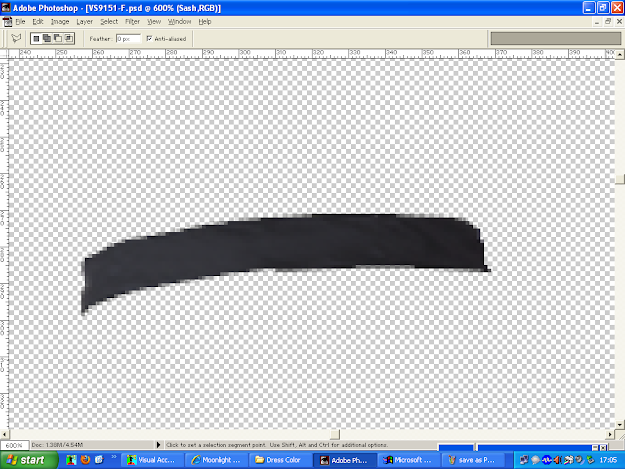Open the Filter menu
Screen dimensions: 625x469
tap(132, 22)
